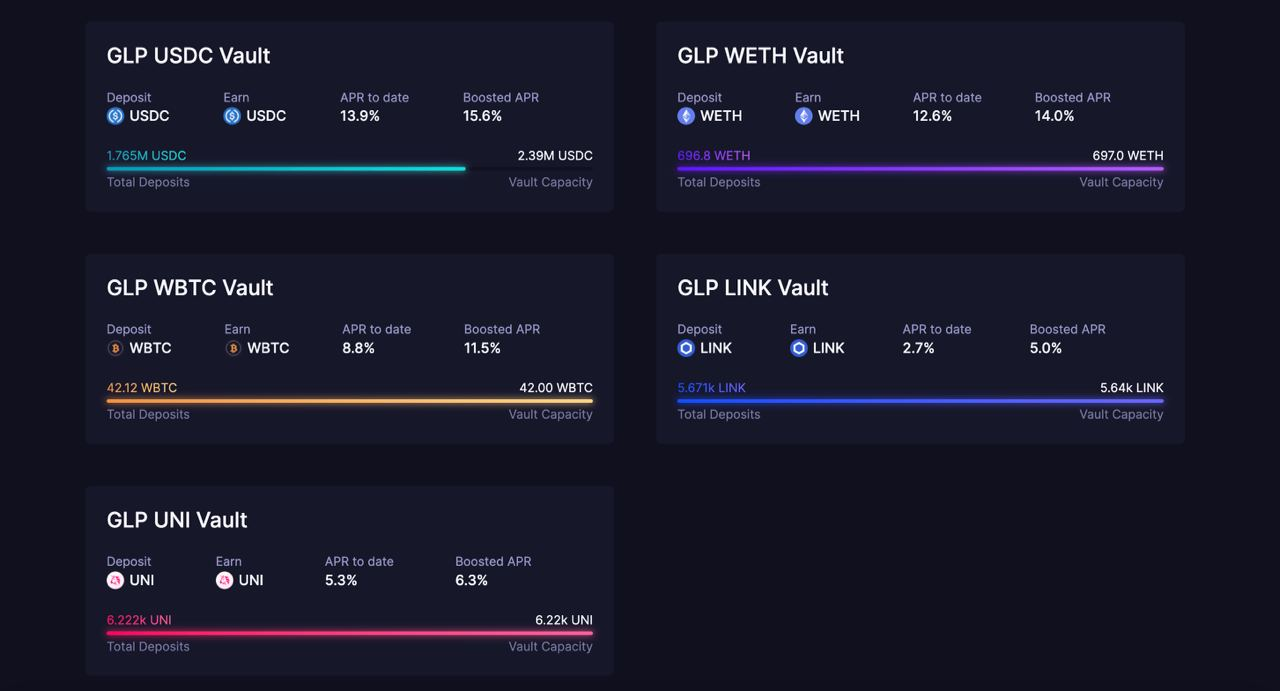Viewport: 1280px width, 691px height.
Task: Click the WETH earn token icon
Action: [803, 116]
